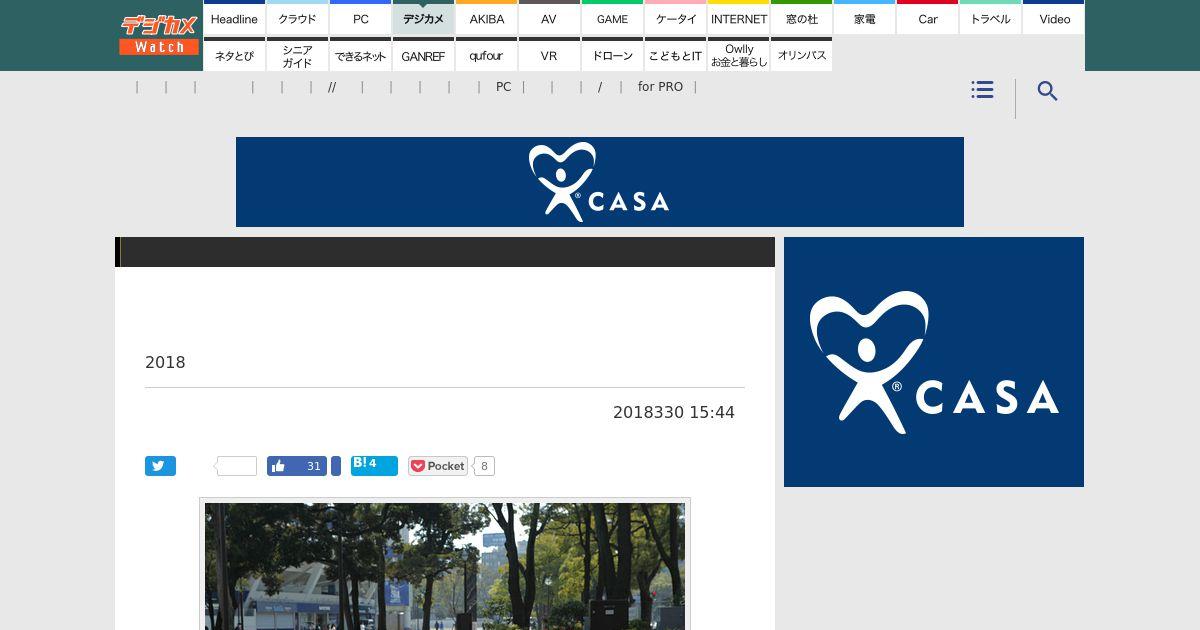Screen dimensions: 1200x630
Task: Go to ネタとぴ section
Action: 234,55
